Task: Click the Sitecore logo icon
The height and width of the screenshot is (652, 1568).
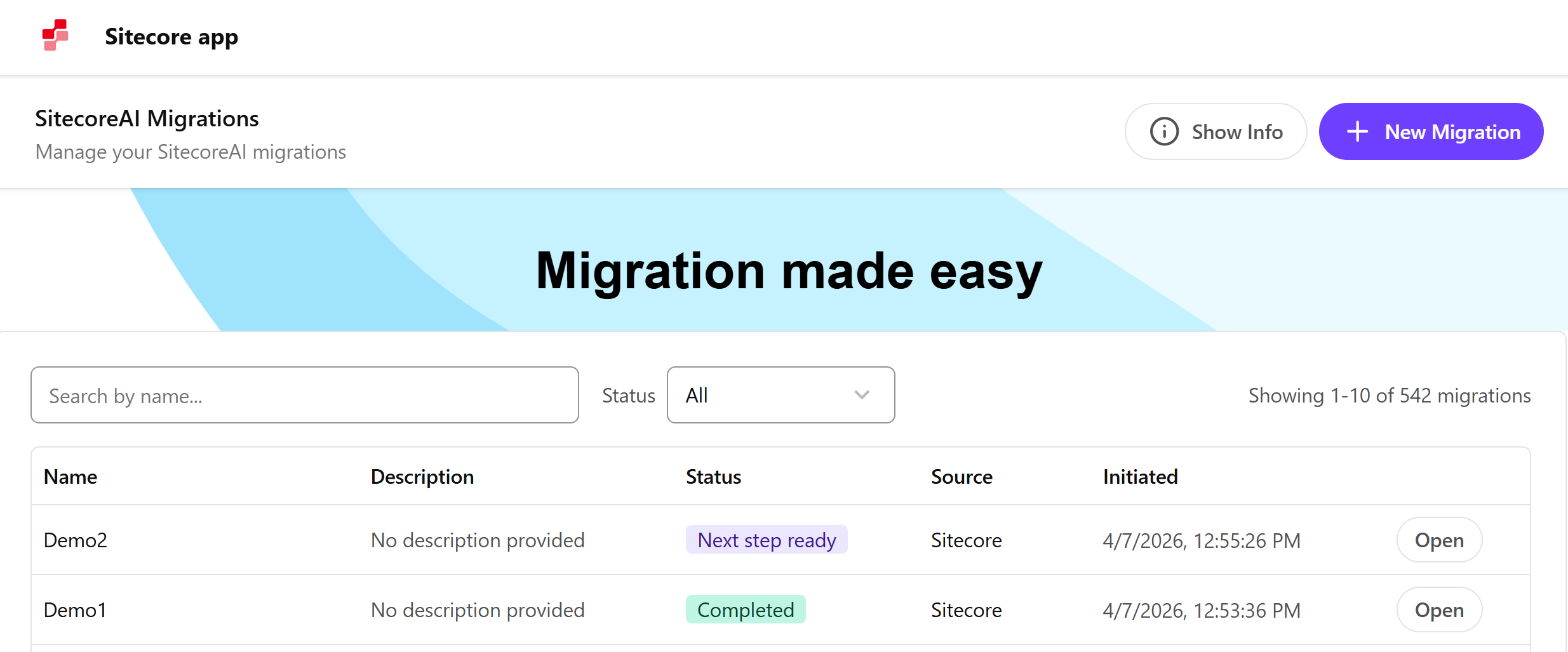Action: [55, 35]
